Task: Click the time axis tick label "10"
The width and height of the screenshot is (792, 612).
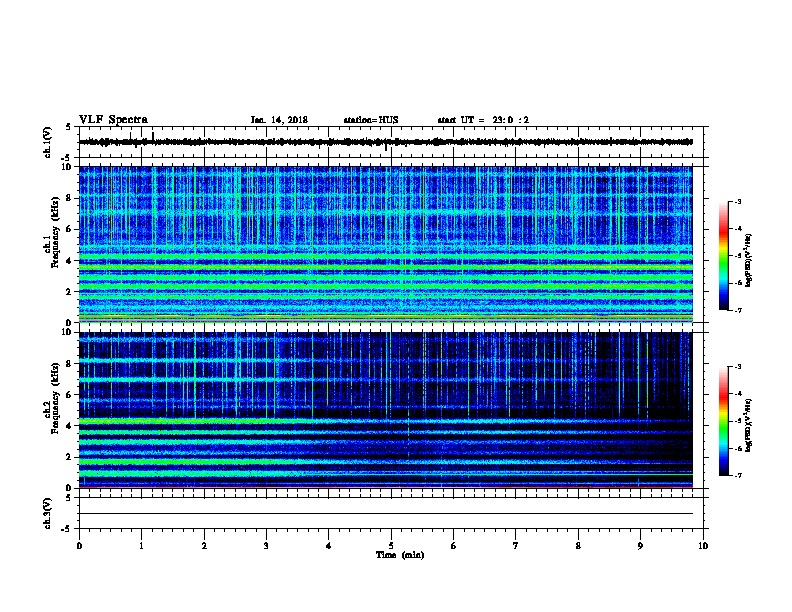Action: [x=703, y=546]
